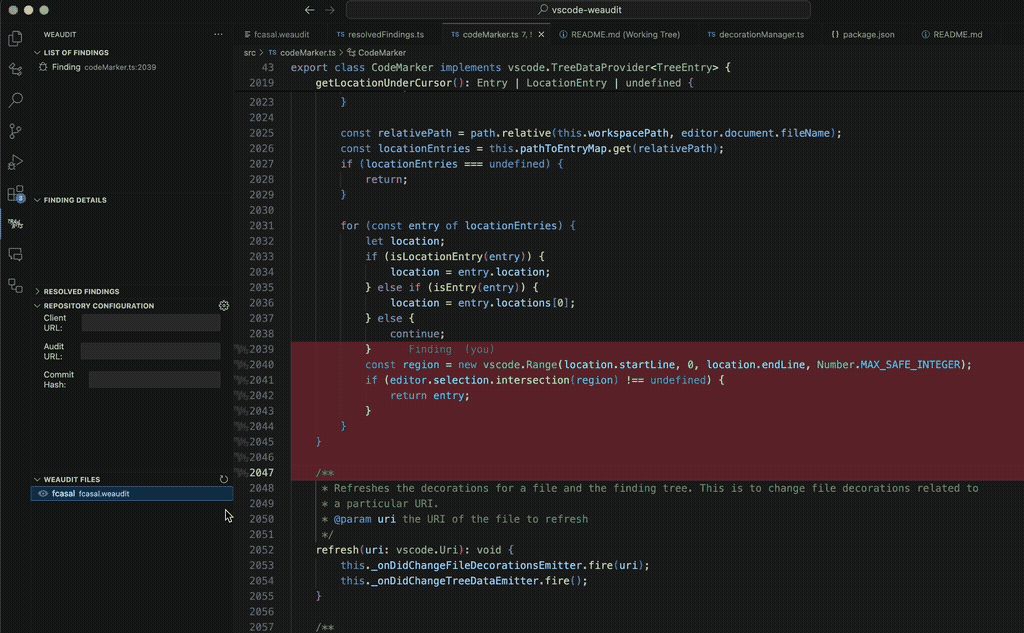Click sticky scroll line getLocationUnderCursor
Image resolution: width=1024 pixels, height=633 pixels.
tap(503, 83)
